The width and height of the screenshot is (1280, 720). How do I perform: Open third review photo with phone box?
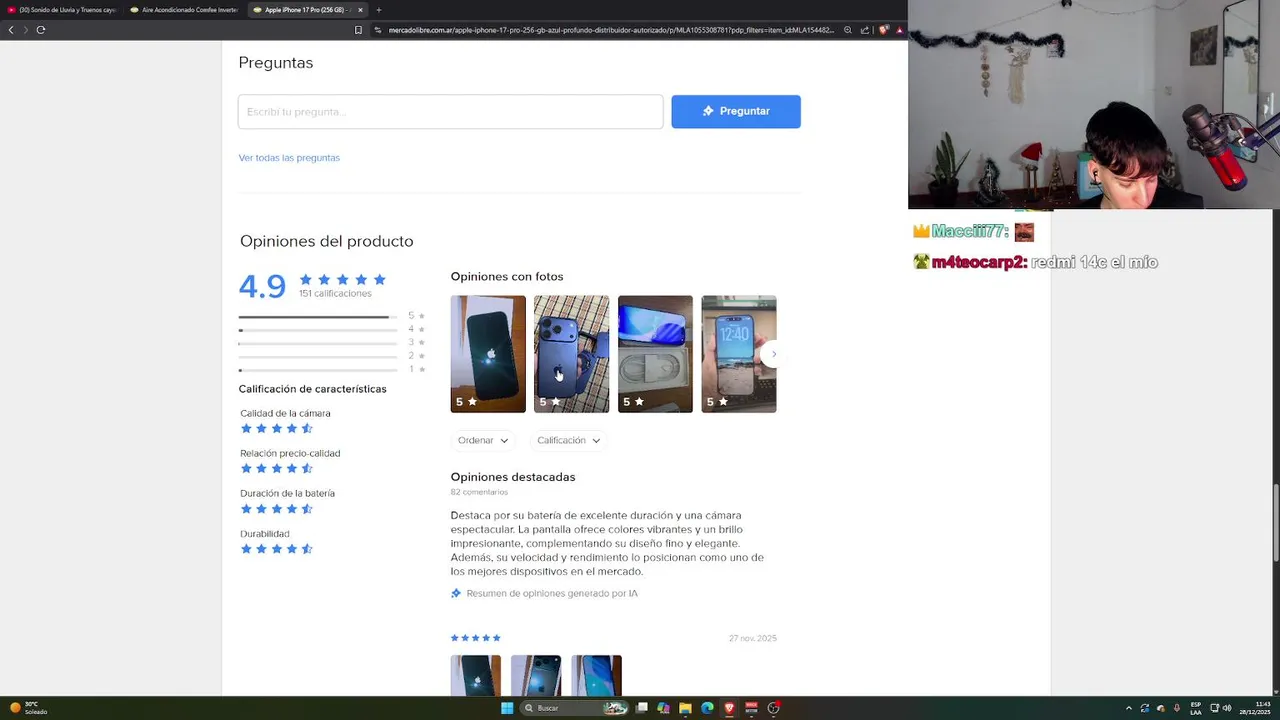click(x=655, y=354)
